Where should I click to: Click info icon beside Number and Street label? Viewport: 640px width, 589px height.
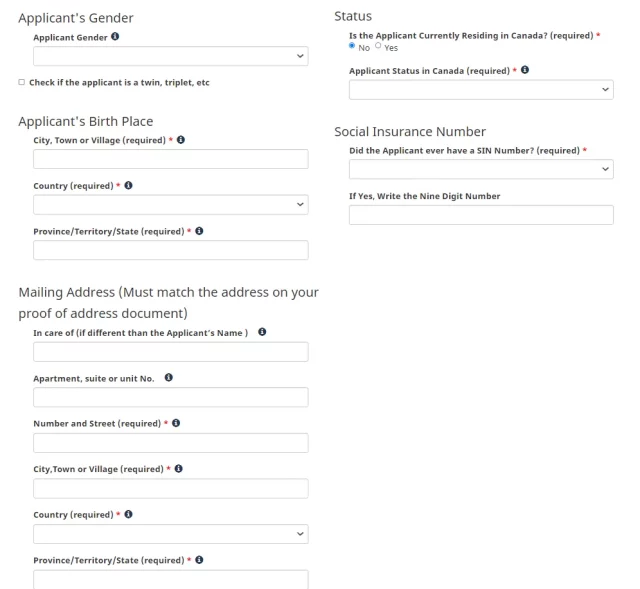(x=176, y=423)
